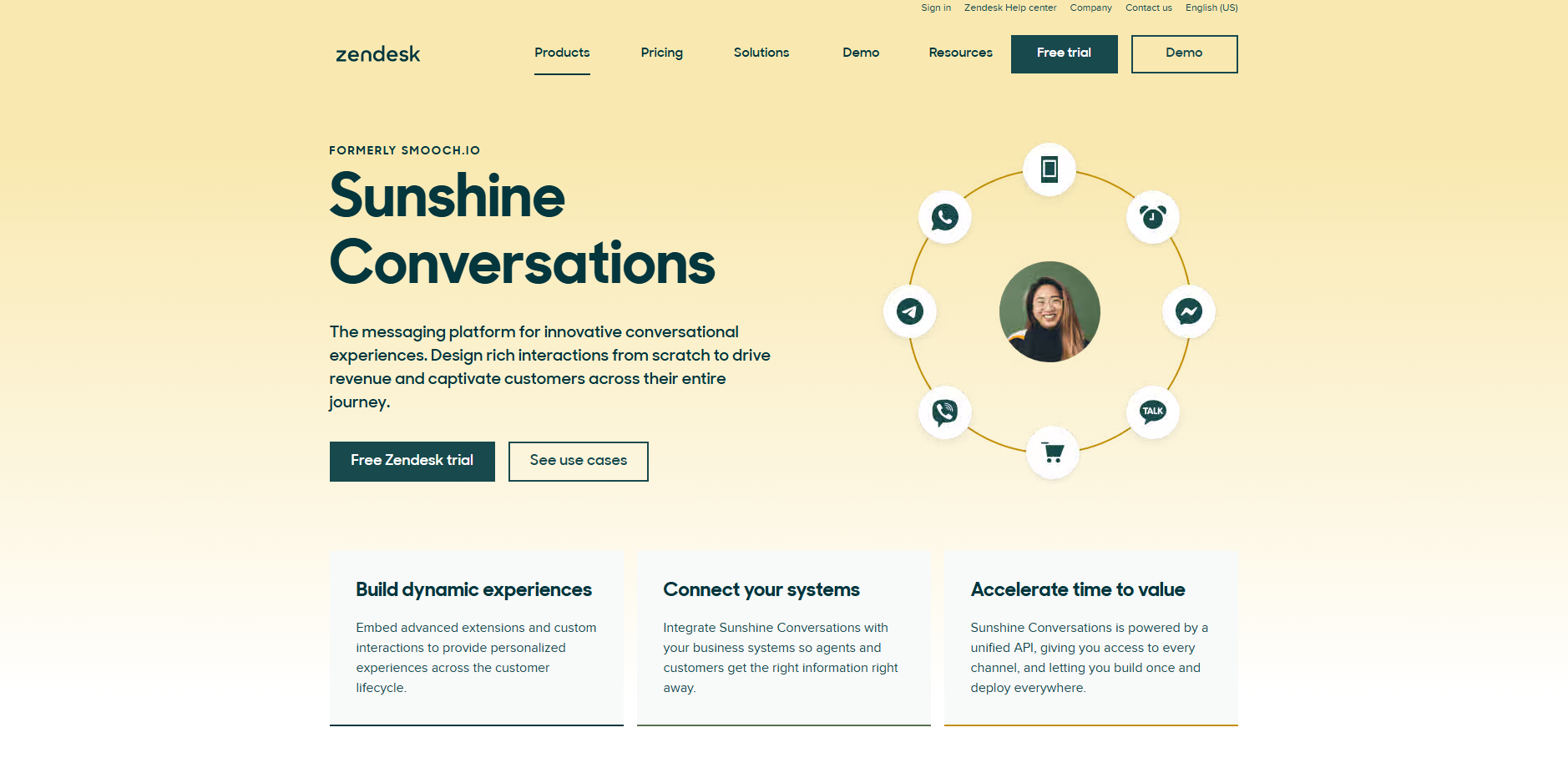The width and height of the screenshot is (1568, 768).
Task: Open the Zendesk Help center link
Action: tap(1010, 8)
